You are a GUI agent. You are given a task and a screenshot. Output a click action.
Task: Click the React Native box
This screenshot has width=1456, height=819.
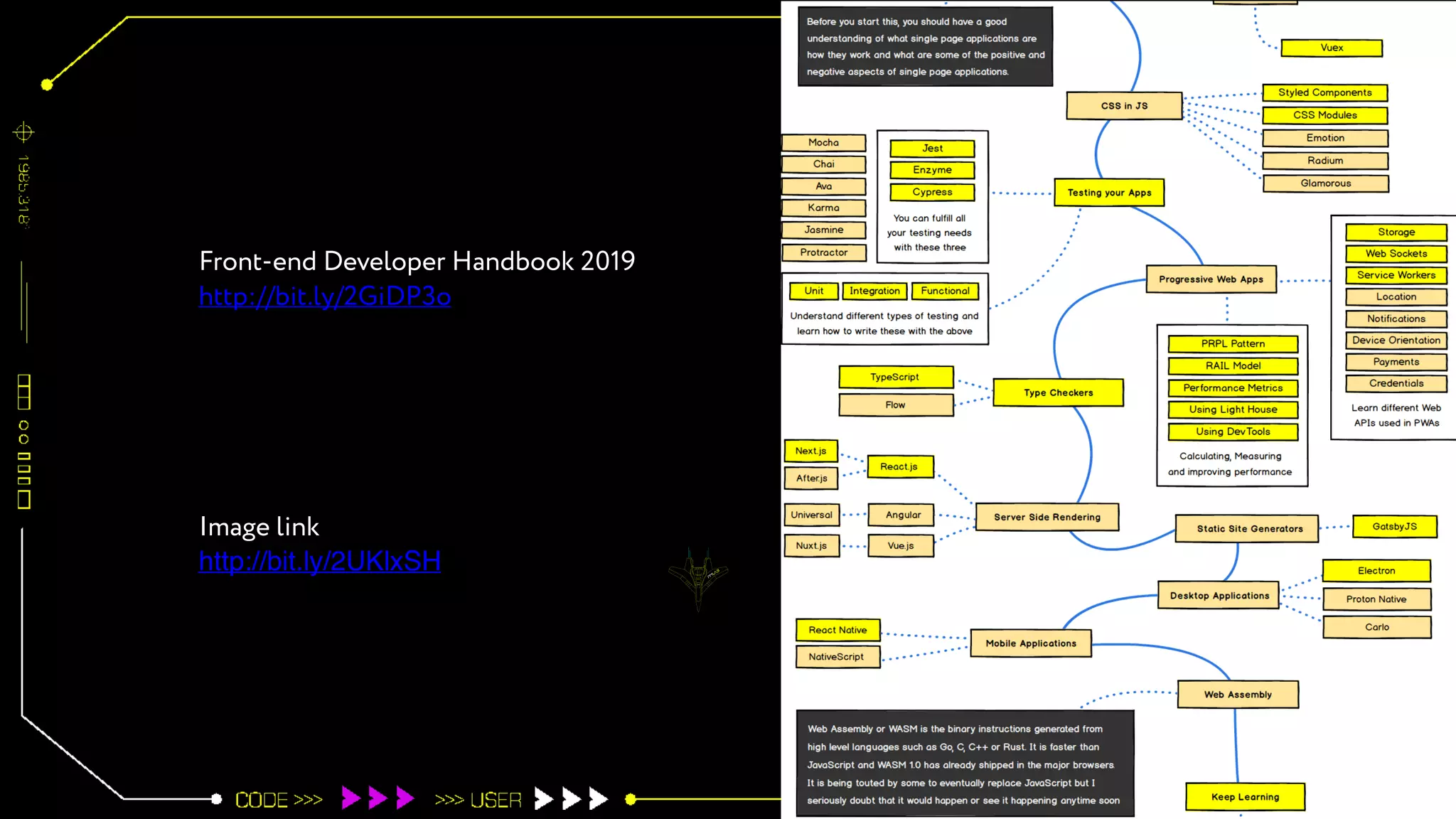coord(837,630)
